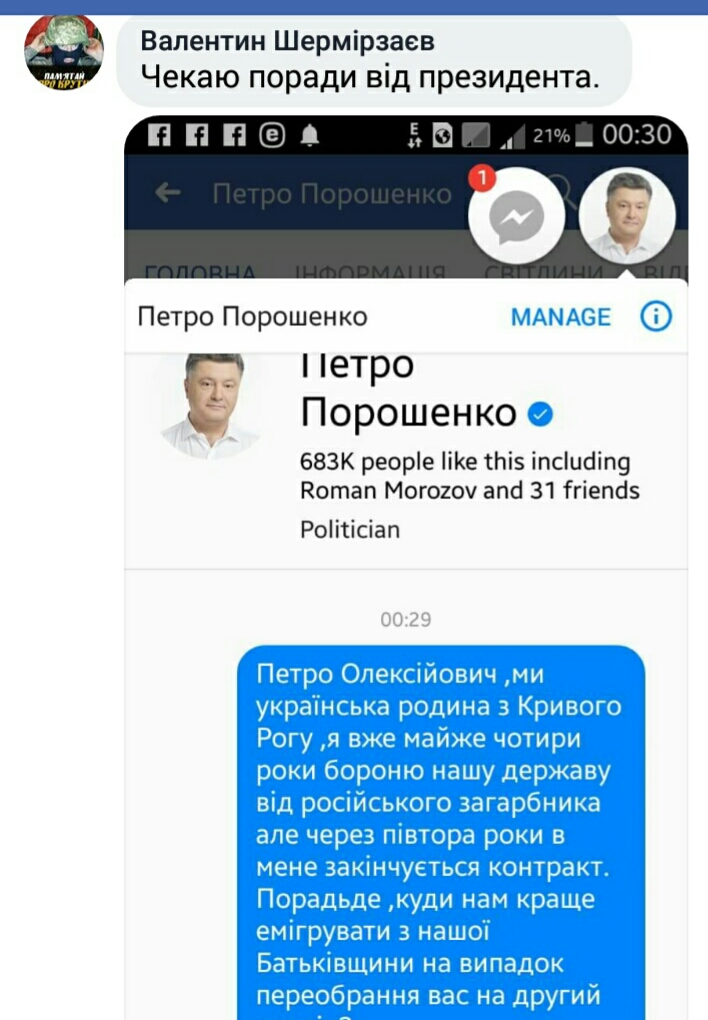The image size is (708, 1020).
Task: Open the info circle icon next to MANAGE
Action: click(x=655, y=317)
